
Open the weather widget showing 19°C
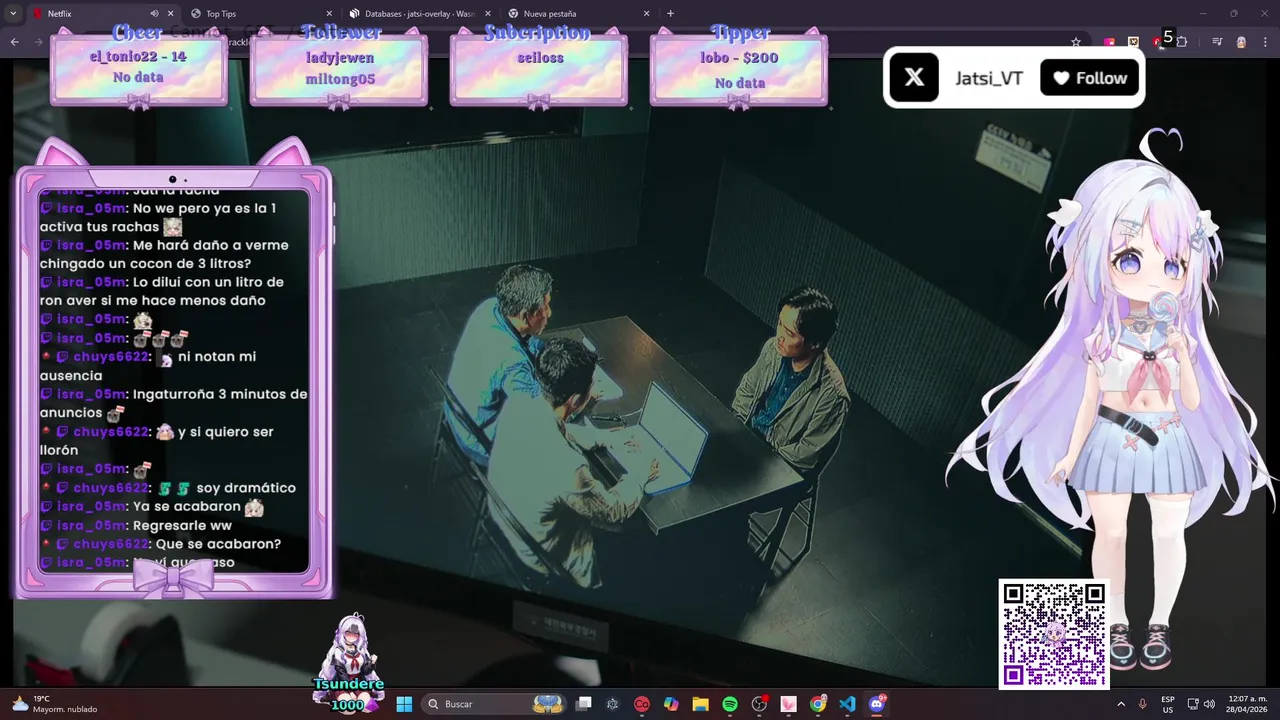pos(55,704)
